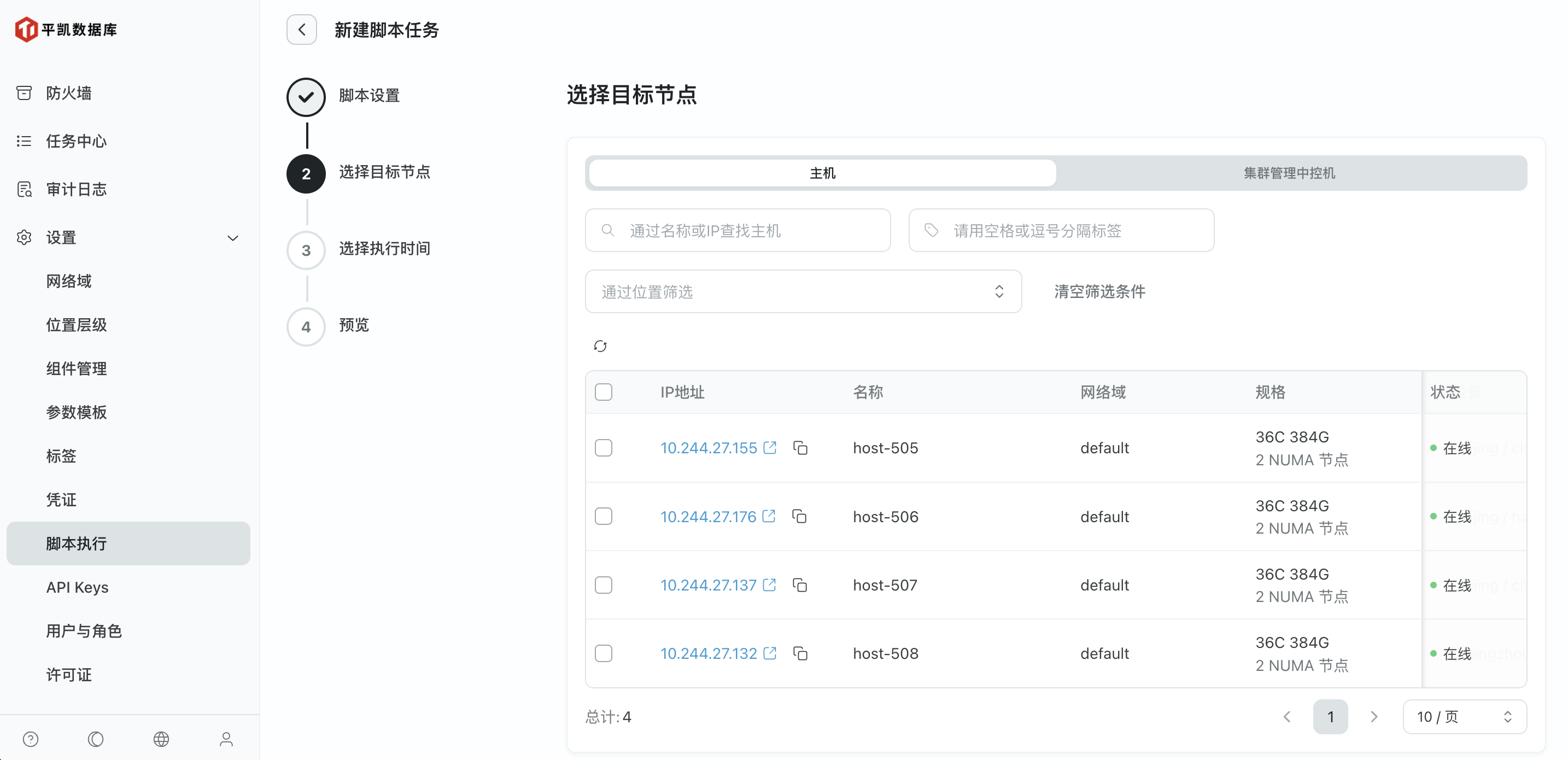Toggle dark mode moon icon

(x=96, y=739)
